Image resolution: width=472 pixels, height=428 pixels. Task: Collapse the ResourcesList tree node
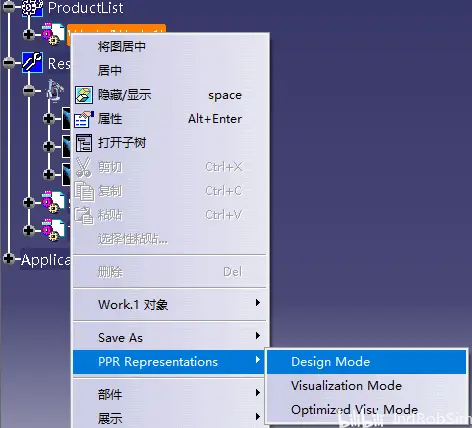tap(9, 62)
